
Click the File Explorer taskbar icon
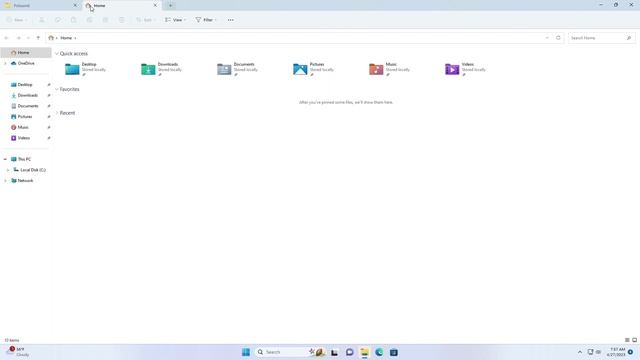(364, 352)
